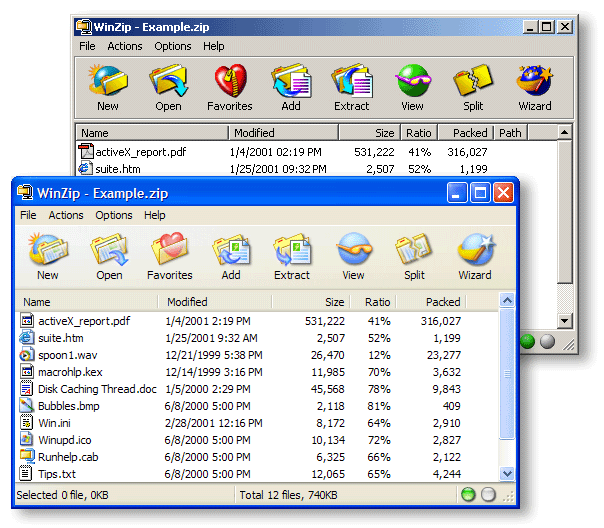Click Add icon in back classic window

click(291, 80)
